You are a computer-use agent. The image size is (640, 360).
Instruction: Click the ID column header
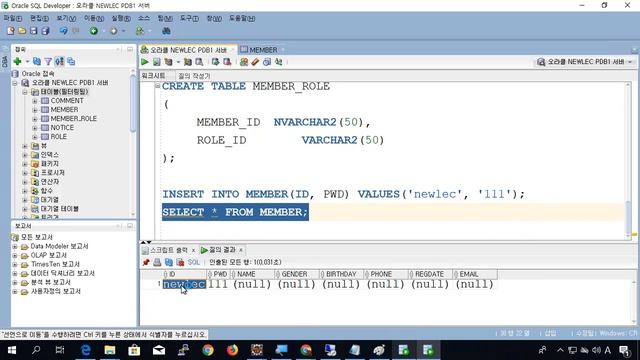click(x=184, y=274)
